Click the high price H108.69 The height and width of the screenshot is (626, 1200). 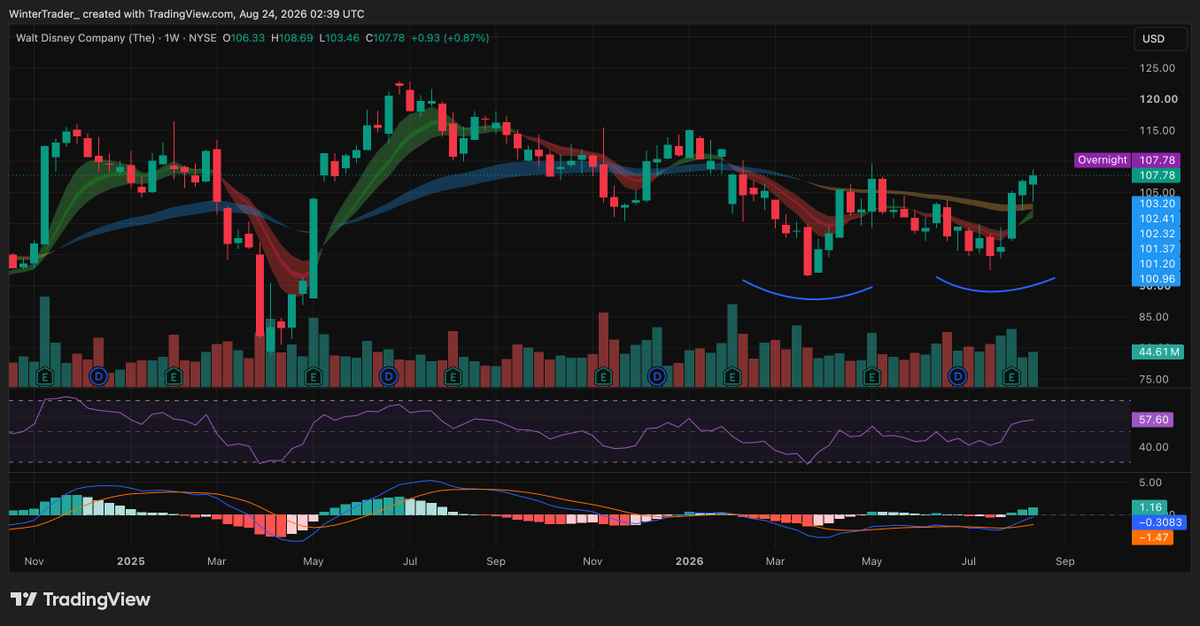point(291,38)
